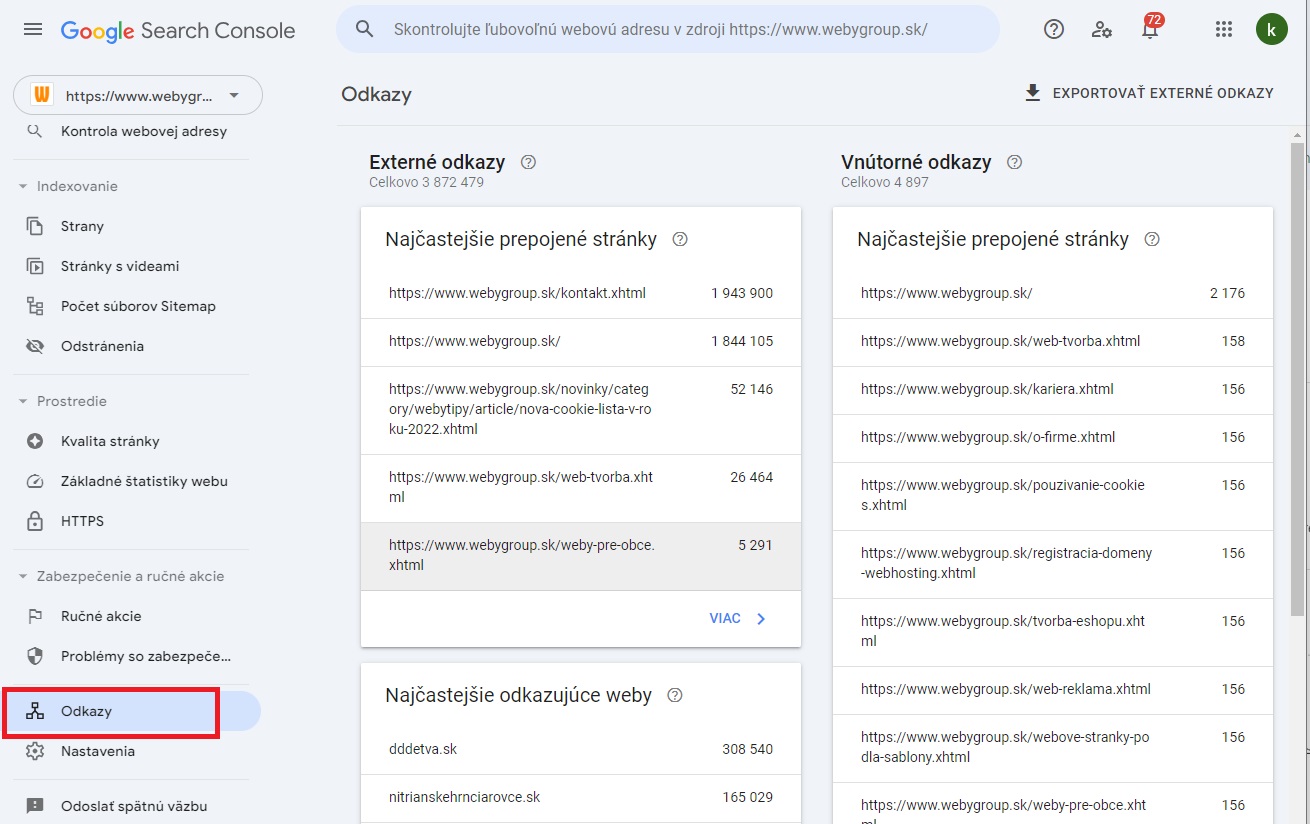Open referring site dddetva.sk
Image resolution: width=1310 pixels, height=824 pixels.
581,750
